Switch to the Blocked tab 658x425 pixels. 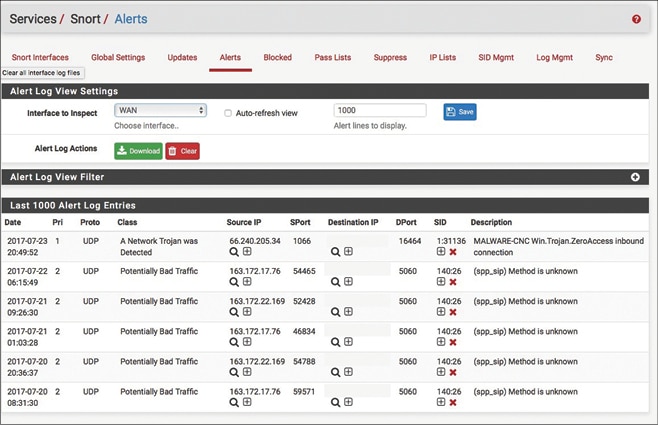[277, 58]
